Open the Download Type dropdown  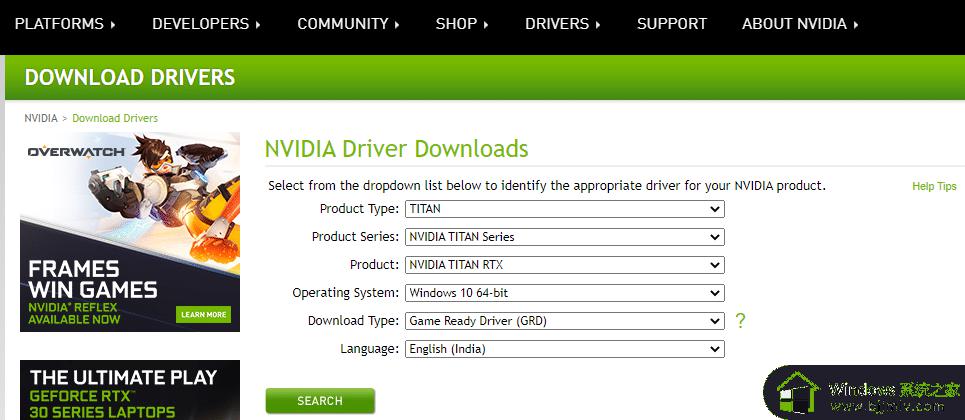[564, 321]
